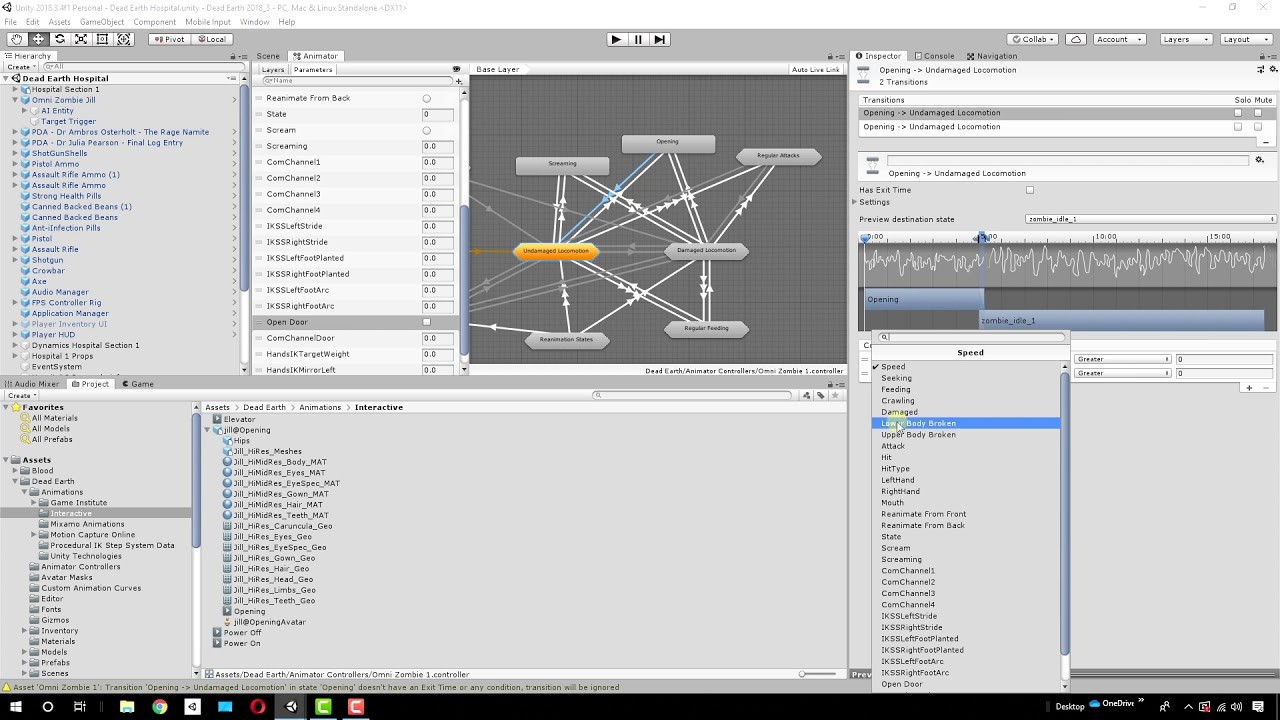Toggle Solo for first transition
Image resolution: width=1280 pixels, height=720 pixels.
coord(1238,113)
